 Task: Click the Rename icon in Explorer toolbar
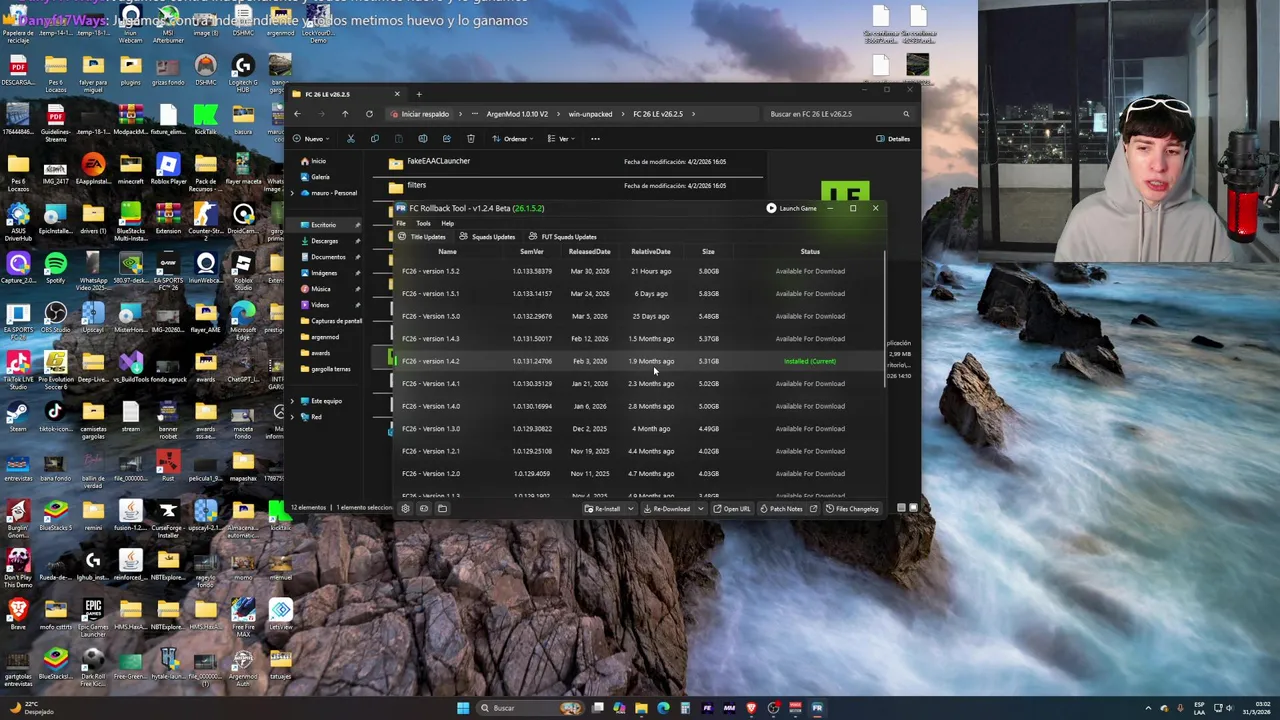[422, 139]
